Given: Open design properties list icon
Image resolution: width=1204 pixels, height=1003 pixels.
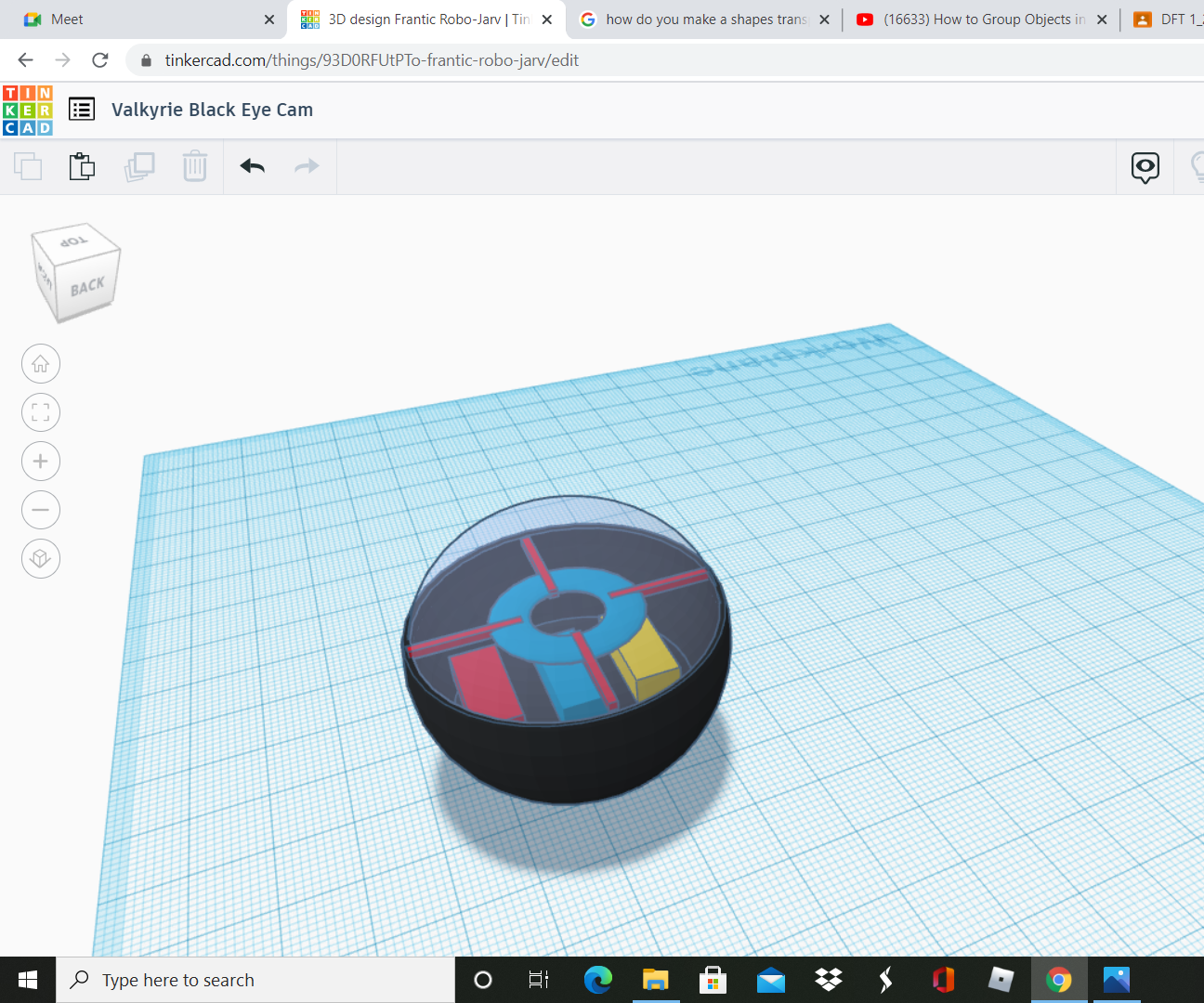Looking at the screenshot, I should point(82,109).
